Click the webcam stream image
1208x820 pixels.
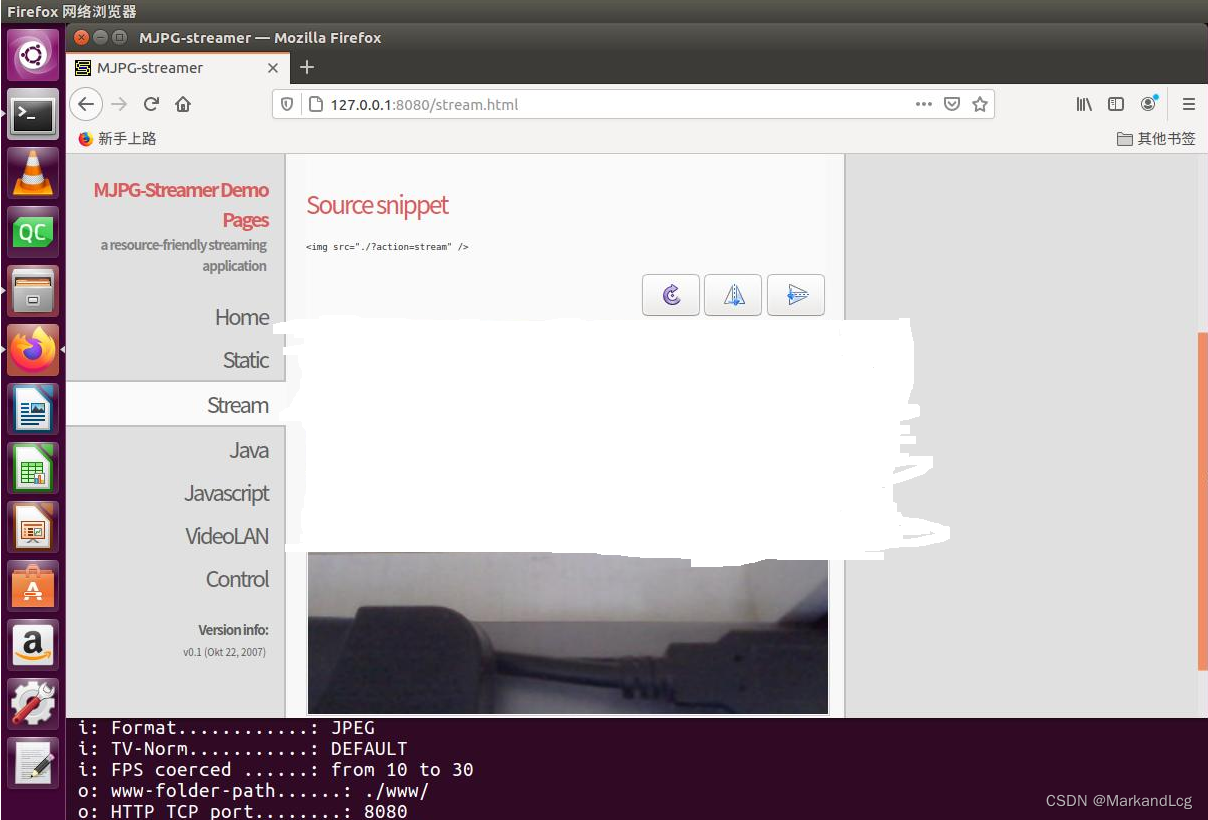pyautogui.click(x=568, y=635)
